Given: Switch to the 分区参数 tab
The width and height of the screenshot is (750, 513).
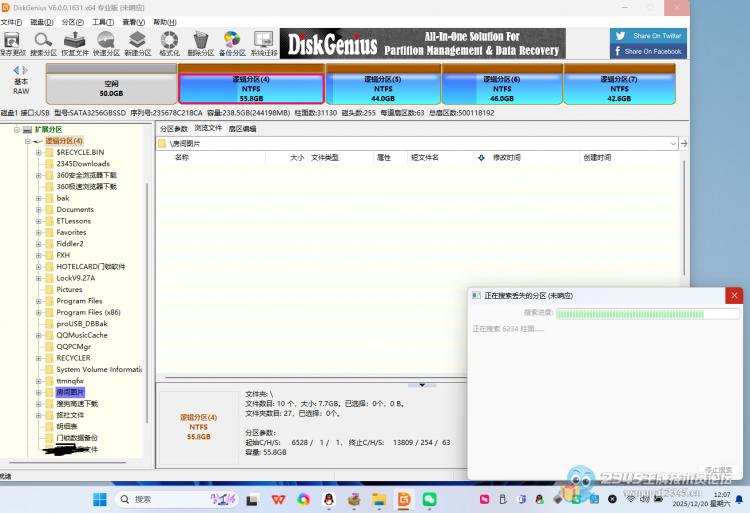Looking at the screenshot, I should pos(174,129).
